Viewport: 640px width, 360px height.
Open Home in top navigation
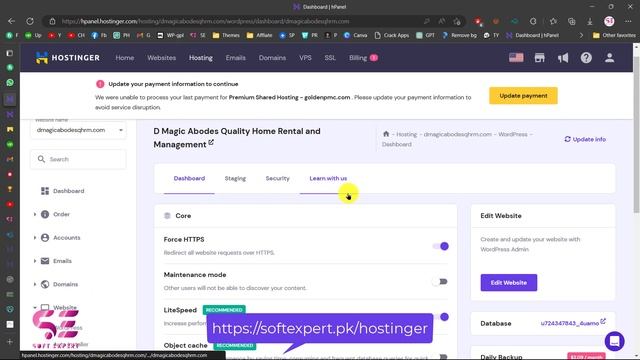[x=124, y=58]
